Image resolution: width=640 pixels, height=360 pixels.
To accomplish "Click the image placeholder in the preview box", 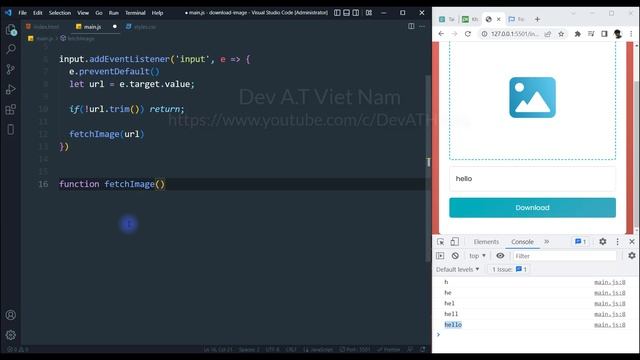I will pos(532,98).
